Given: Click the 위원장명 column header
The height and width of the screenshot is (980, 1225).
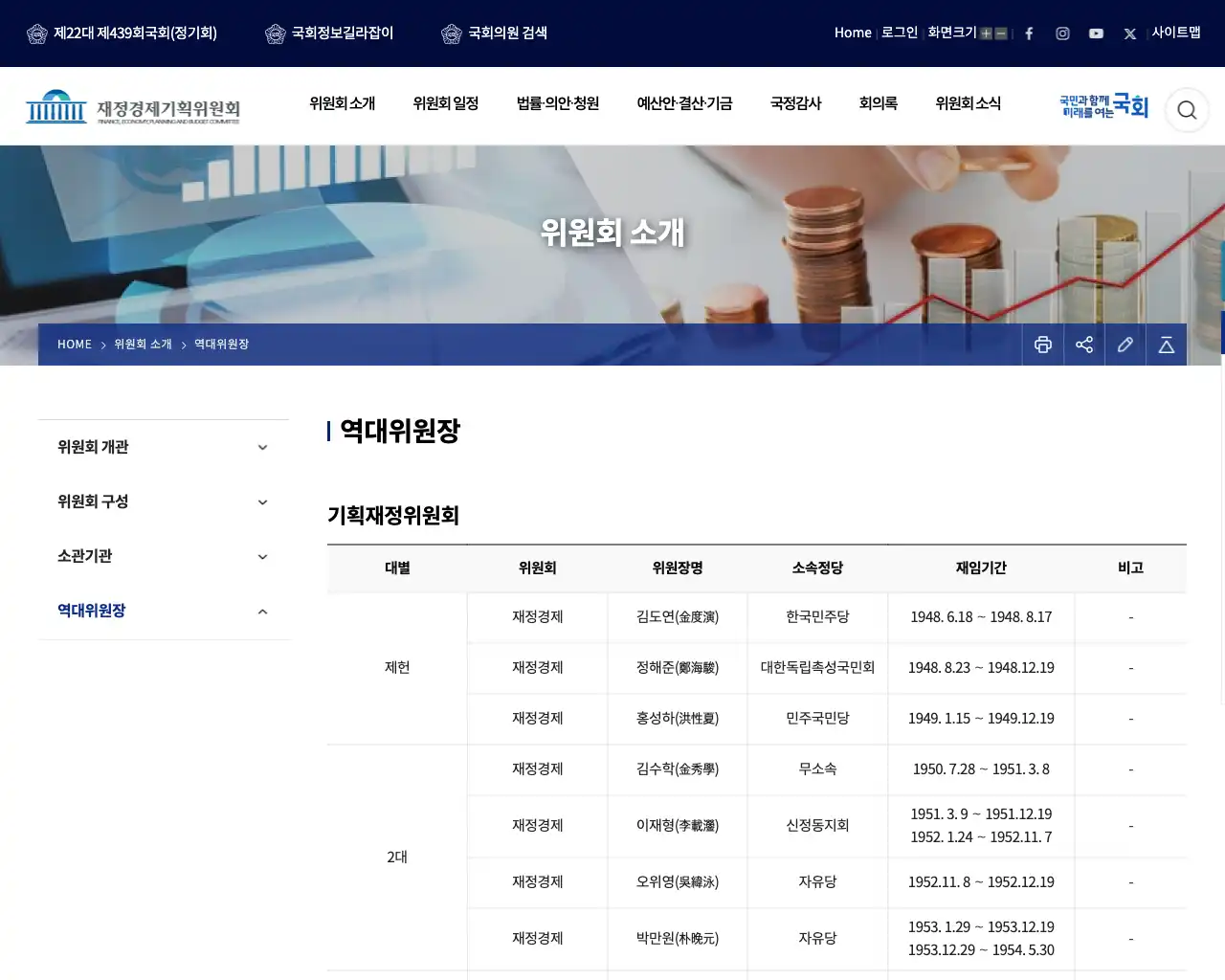Looking at the screenshot, I should pos(678,568).
